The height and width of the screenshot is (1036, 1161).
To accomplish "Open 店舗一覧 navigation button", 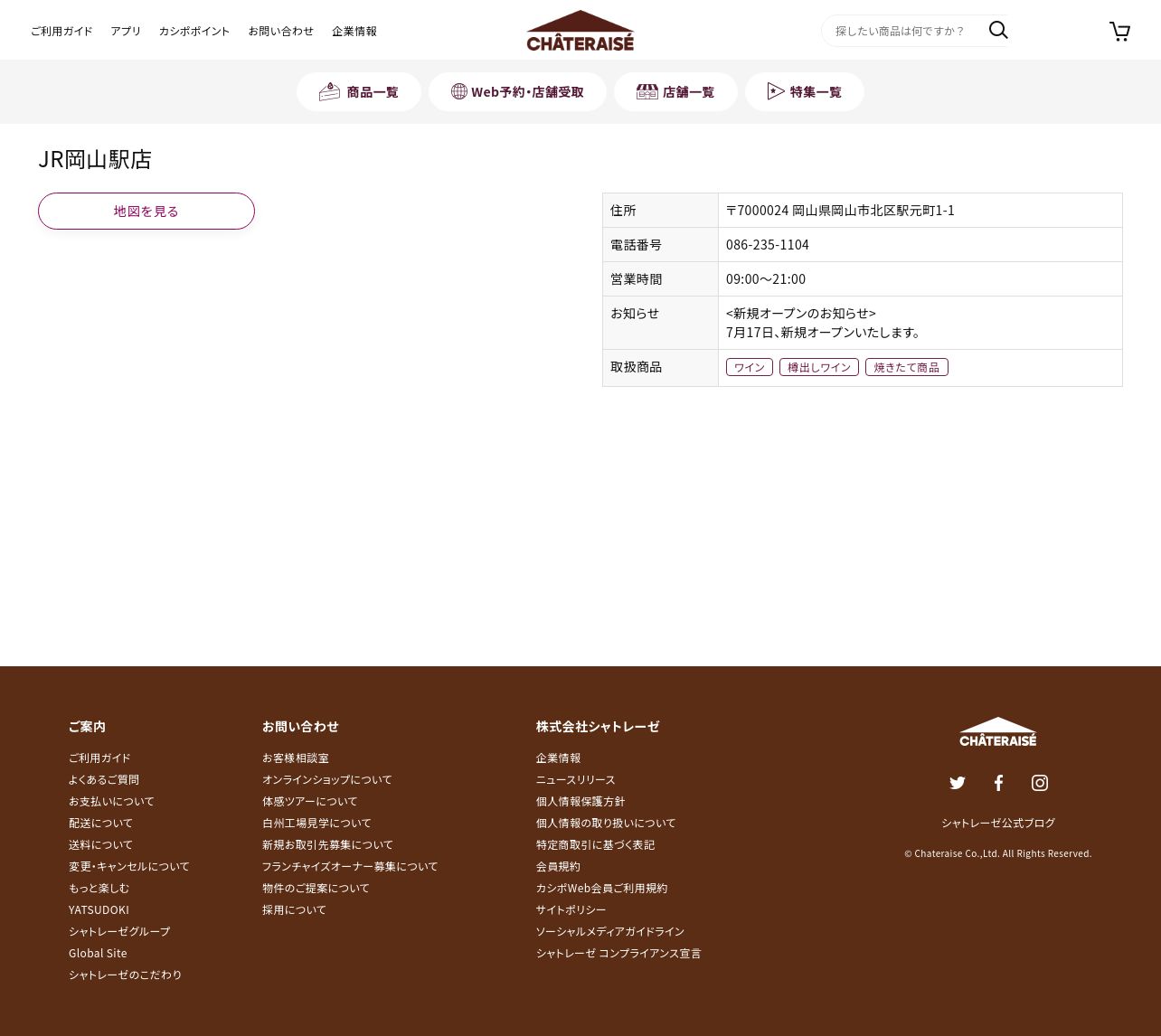I will [x=675, y=92].
